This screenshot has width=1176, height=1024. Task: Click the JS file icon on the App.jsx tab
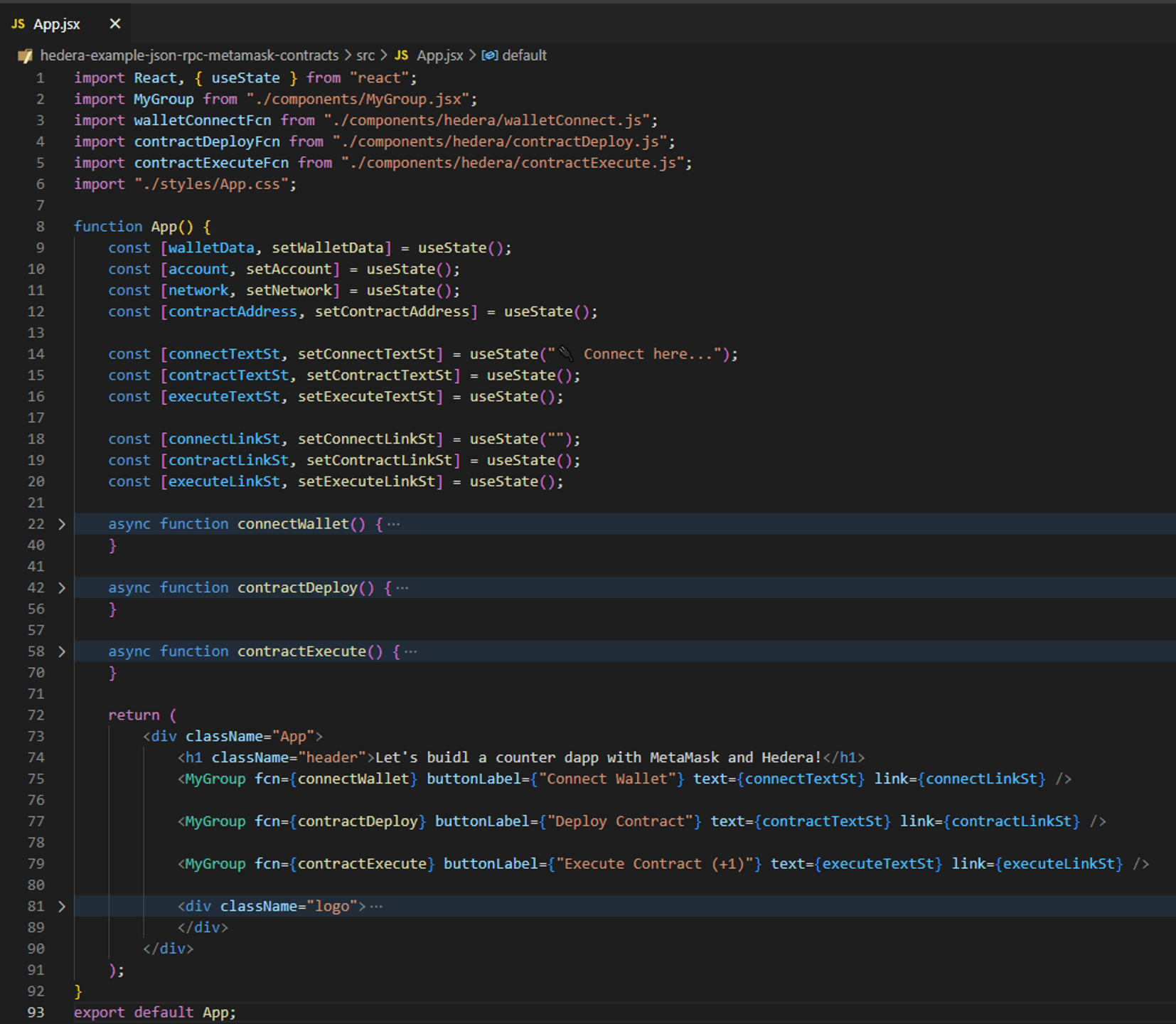(18, 24)
